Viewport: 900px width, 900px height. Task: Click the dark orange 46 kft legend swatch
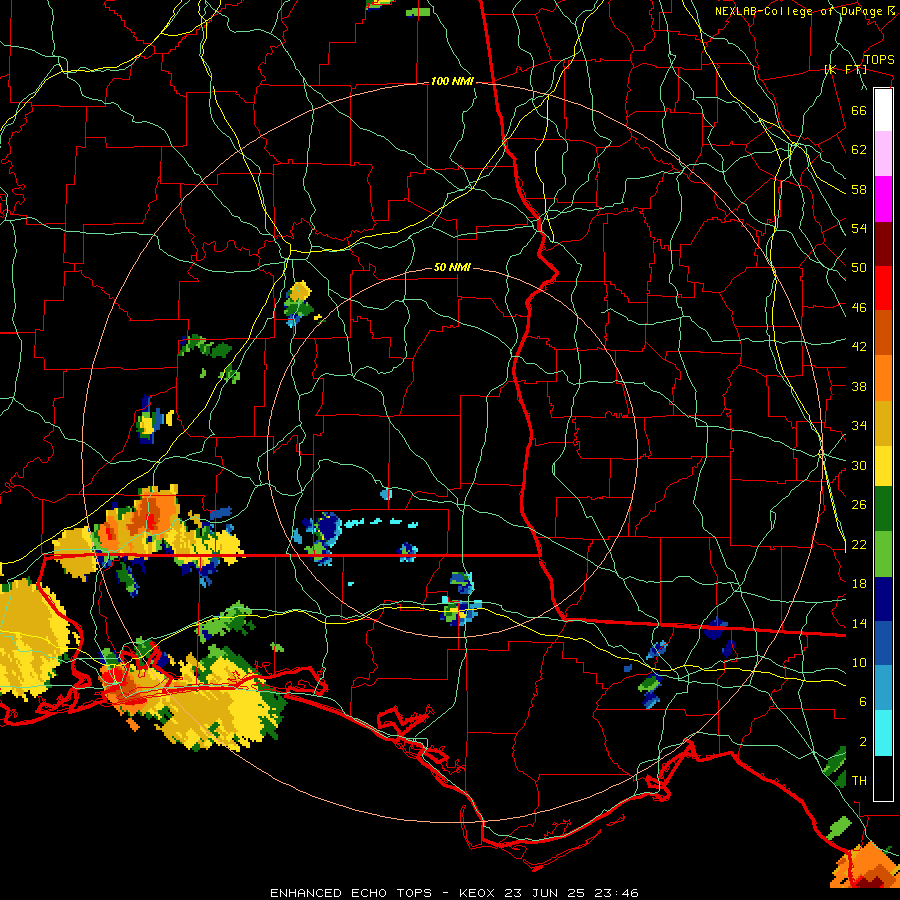tap(883, 332)
